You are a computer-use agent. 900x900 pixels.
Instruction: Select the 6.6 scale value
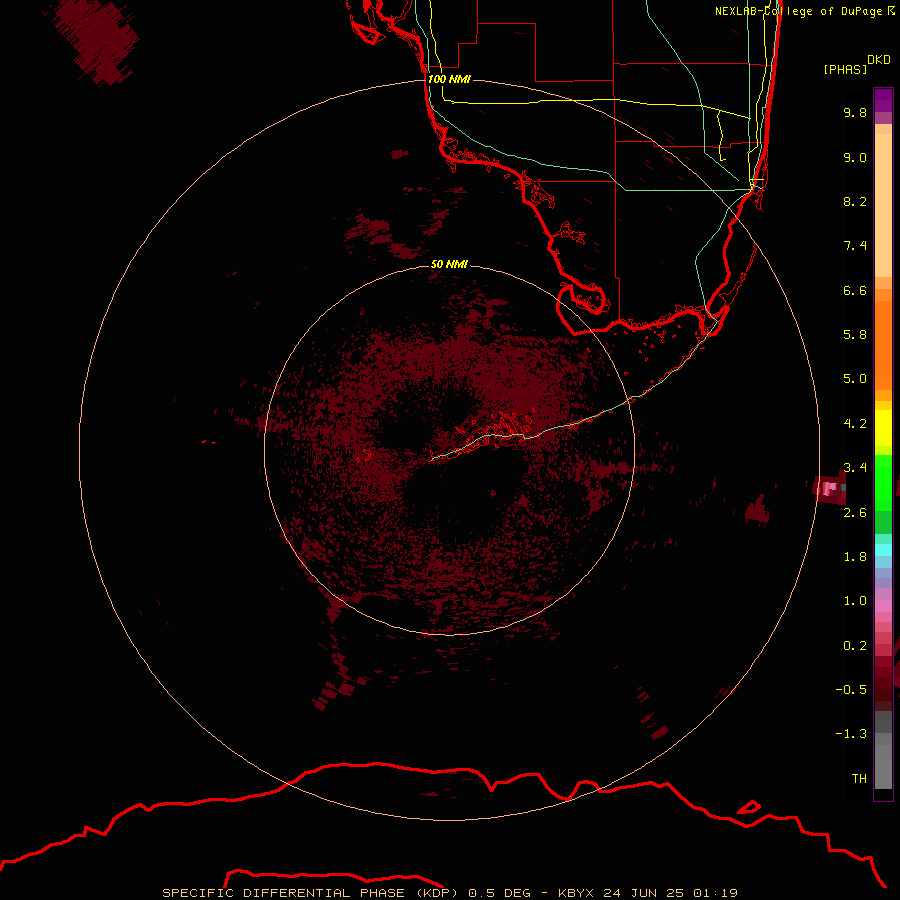pos(855,290)
